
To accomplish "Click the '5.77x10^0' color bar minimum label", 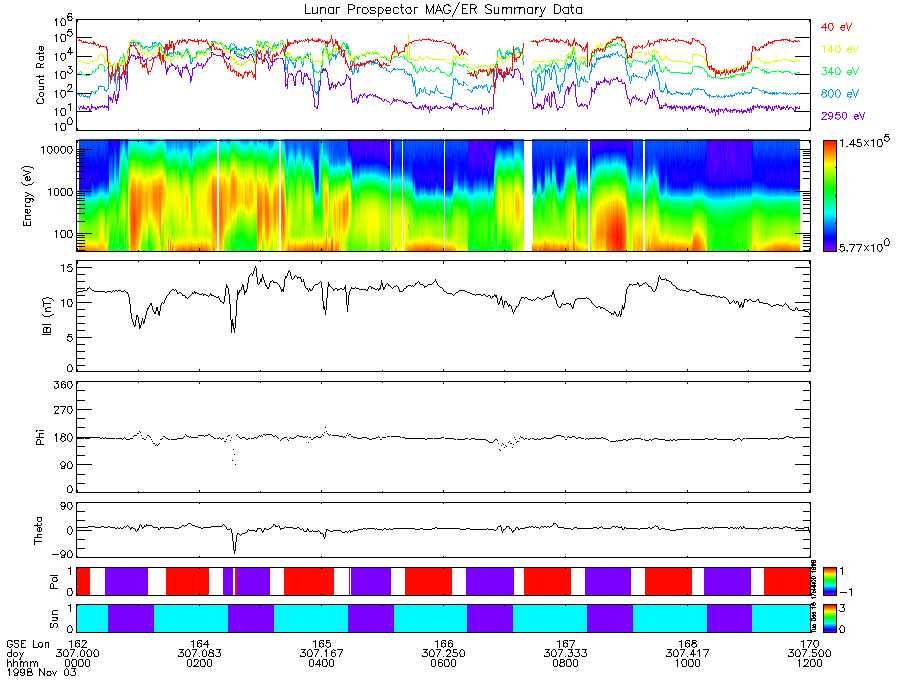I will pyautogui.click(x=864, y=246).
